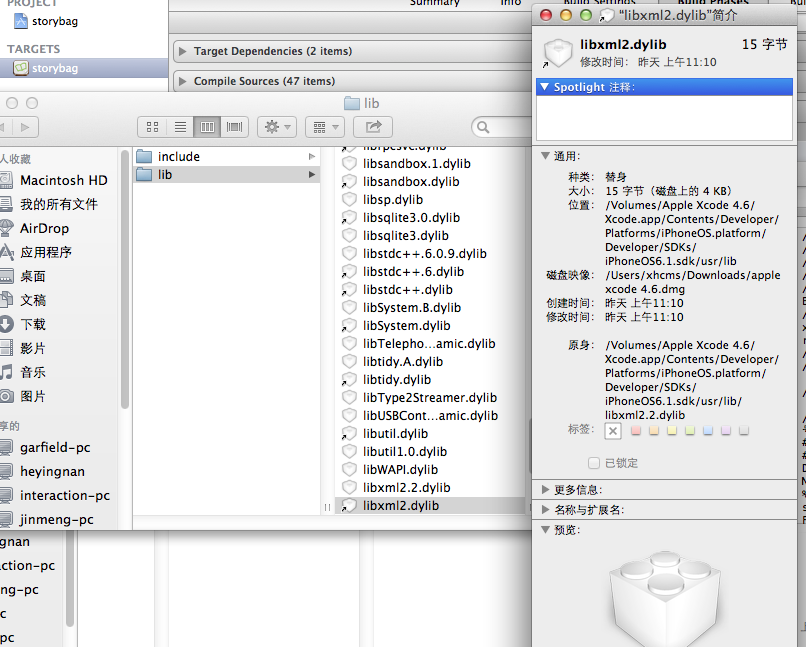Open 应用程序 in the sidebar
Screen dimensions: 806x647
coord(46,252)
